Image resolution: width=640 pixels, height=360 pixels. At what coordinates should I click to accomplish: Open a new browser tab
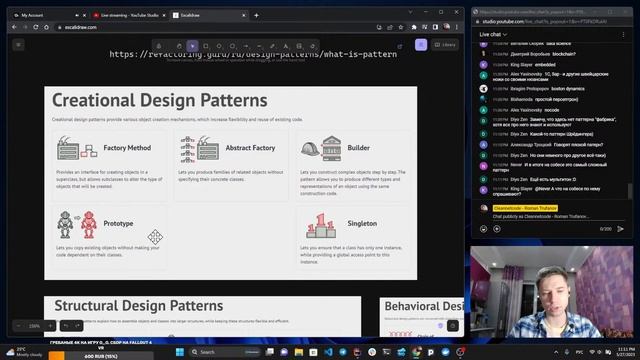pyautogui.click(x=256, y=15)
